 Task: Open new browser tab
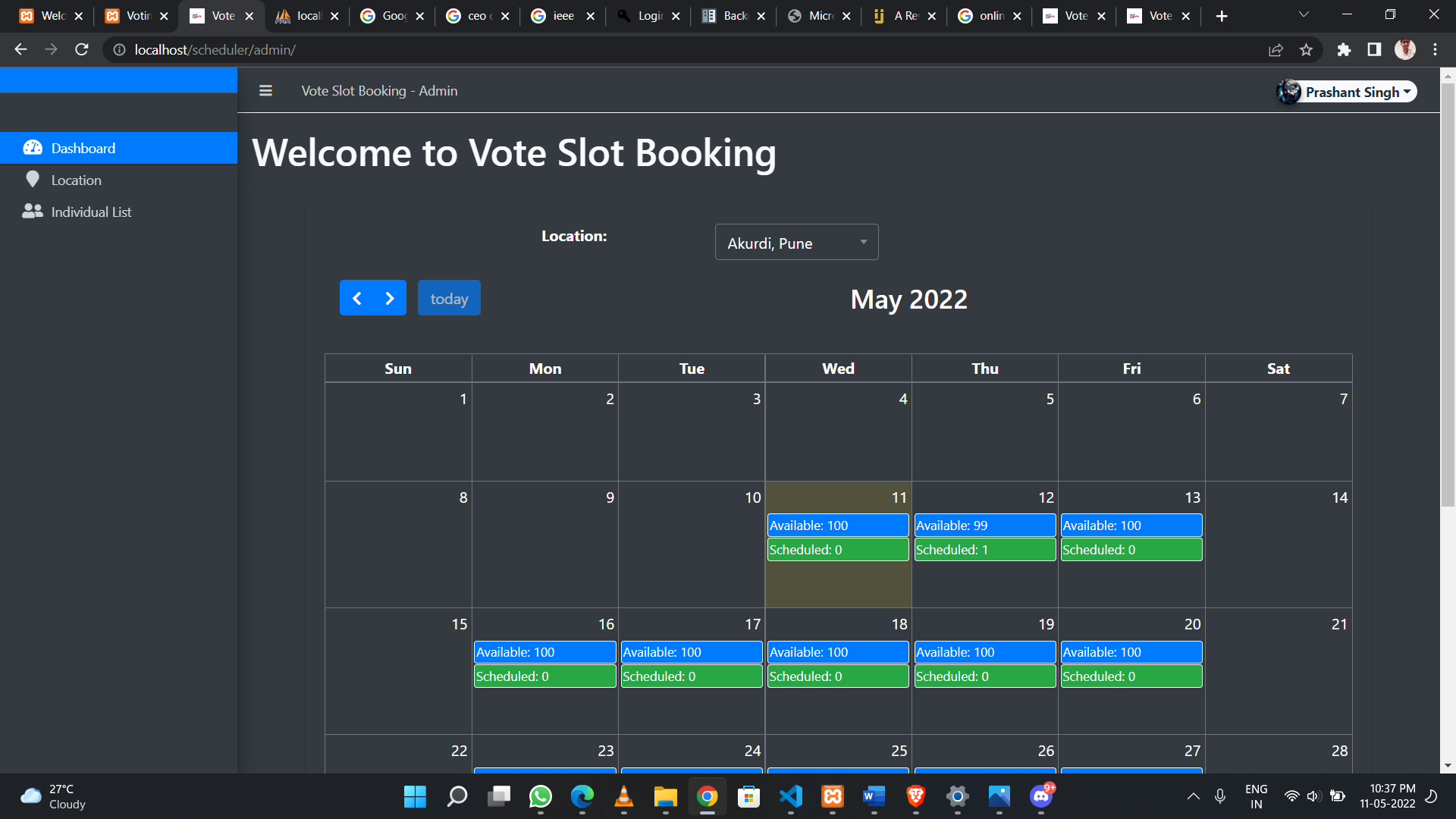(x=1222, y=16)
